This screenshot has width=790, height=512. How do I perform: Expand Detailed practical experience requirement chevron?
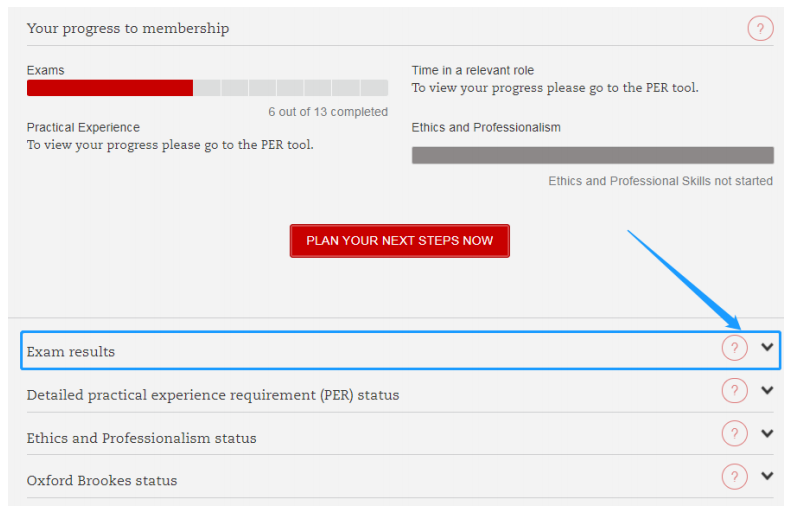(767, 391)
